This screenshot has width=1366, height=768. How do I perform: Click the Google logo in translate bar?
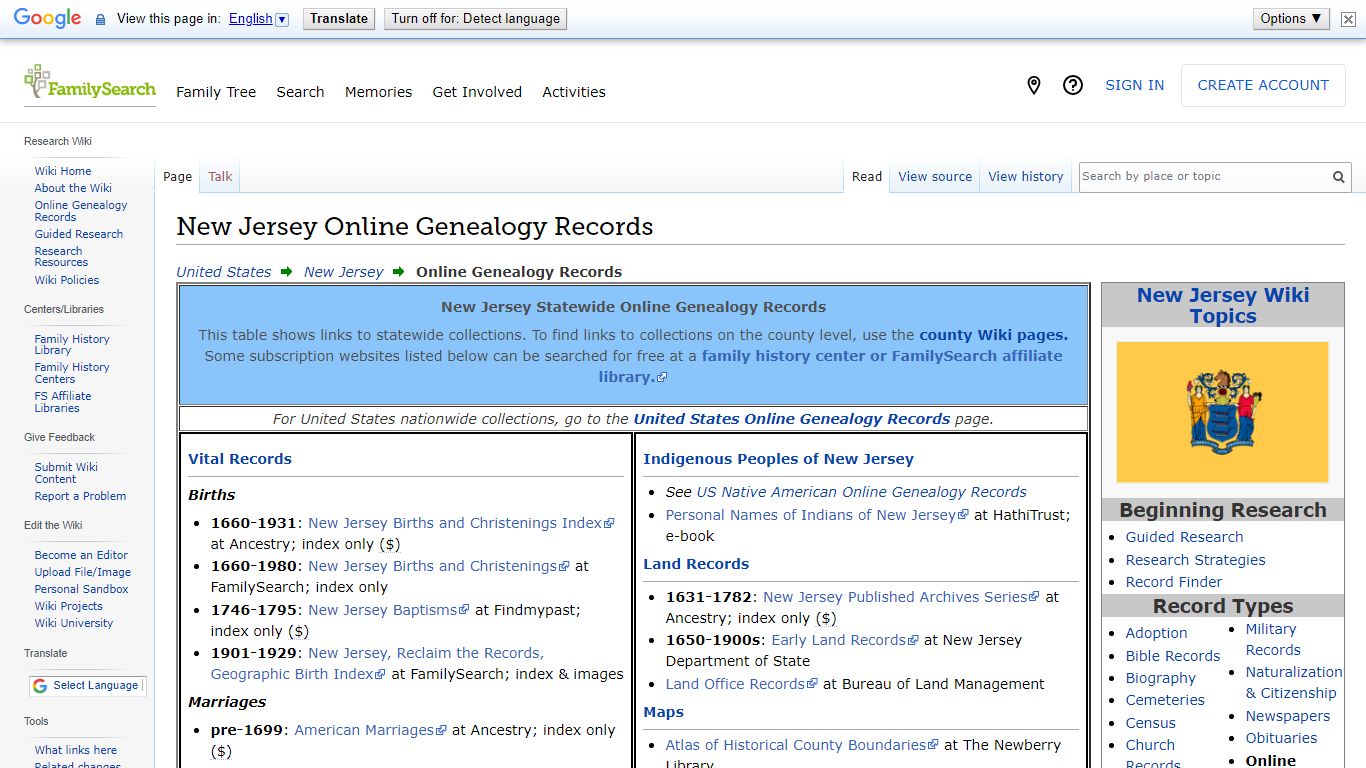tap(47, 18)
